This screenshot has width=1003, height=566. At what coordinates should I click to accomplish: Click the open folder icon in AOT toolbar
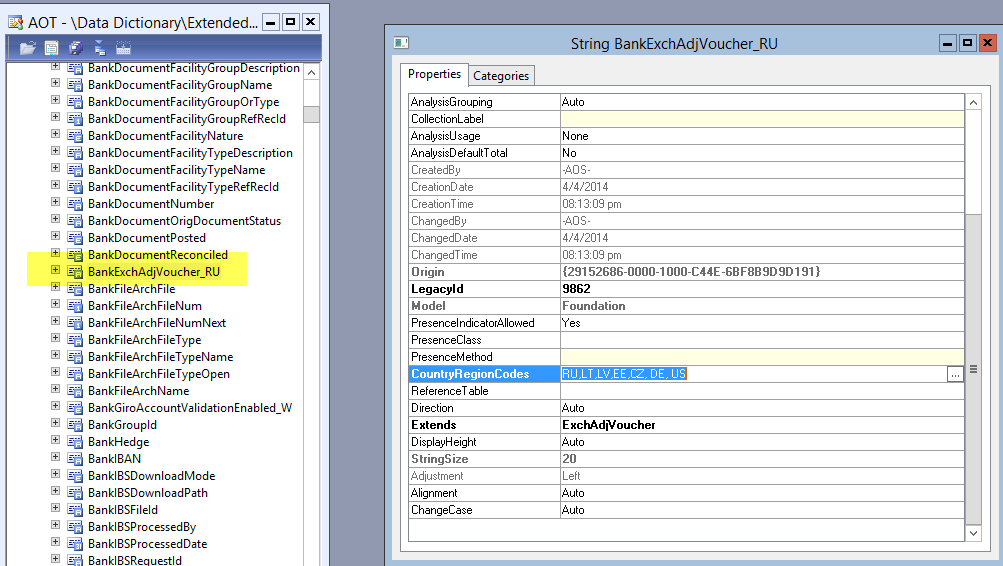[x=27, y=48]
